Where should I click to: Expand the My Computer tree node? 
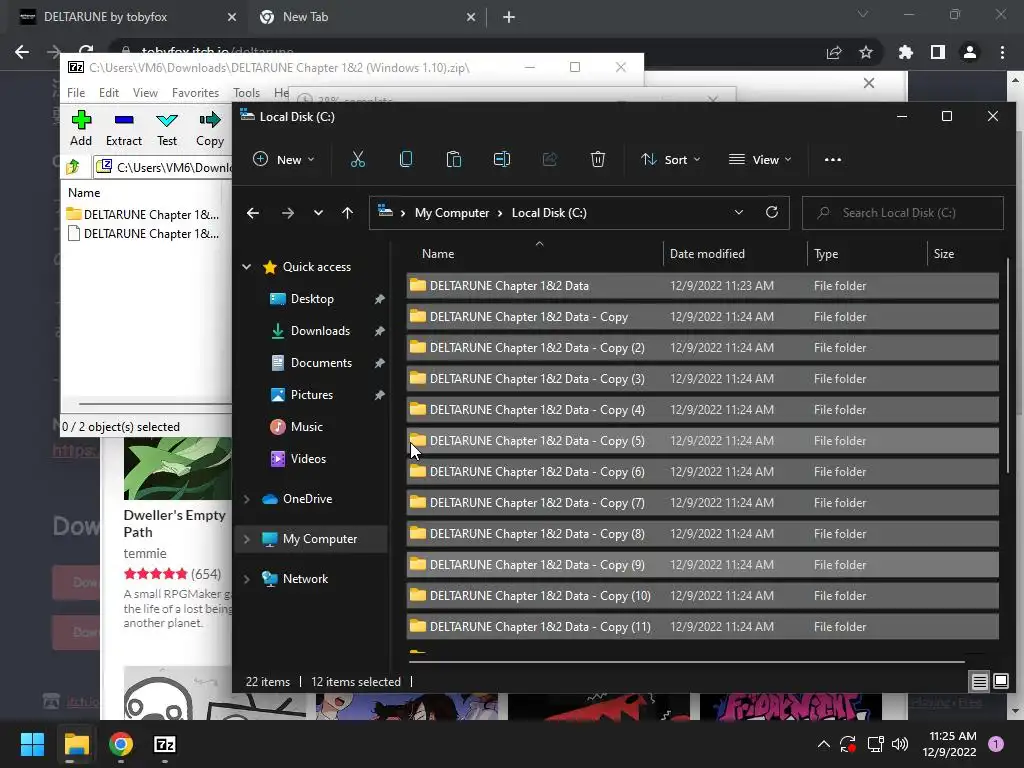click(247, 539)
